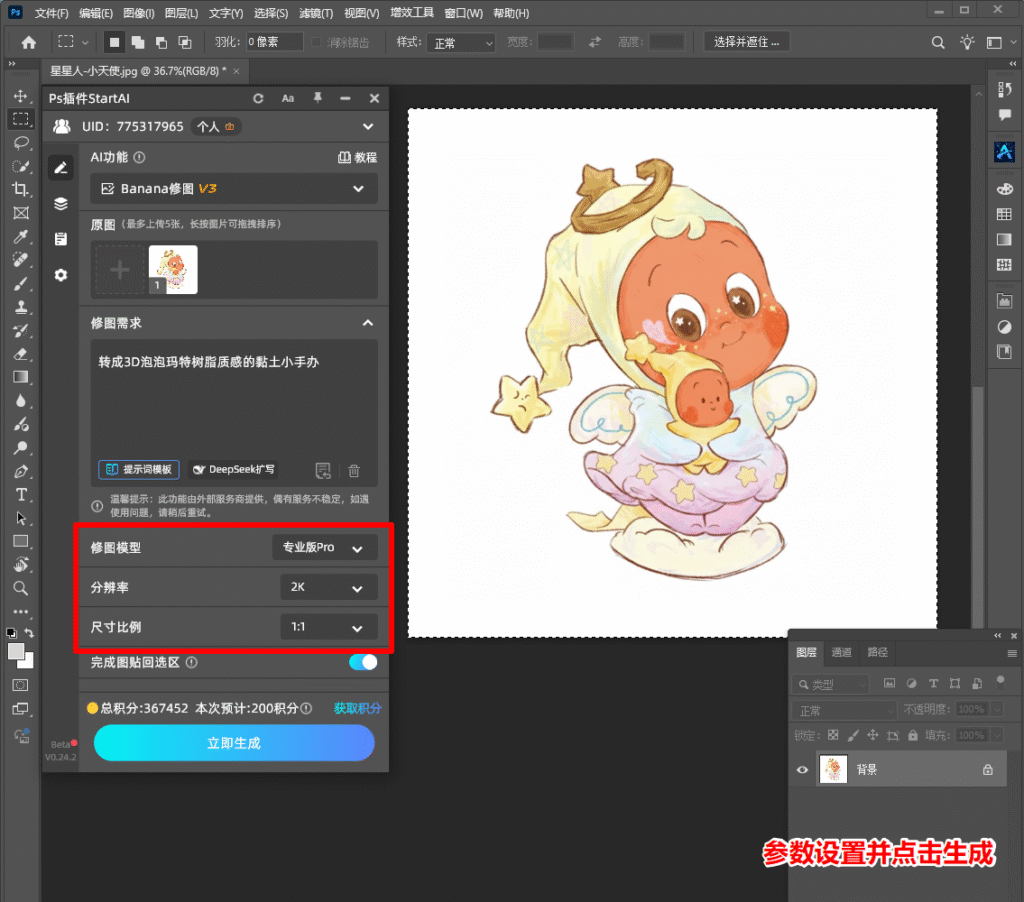Expand the UID account chevron
Image resolution: width=1024 pixels, height=902 pixels.
[x=368, y=127]
